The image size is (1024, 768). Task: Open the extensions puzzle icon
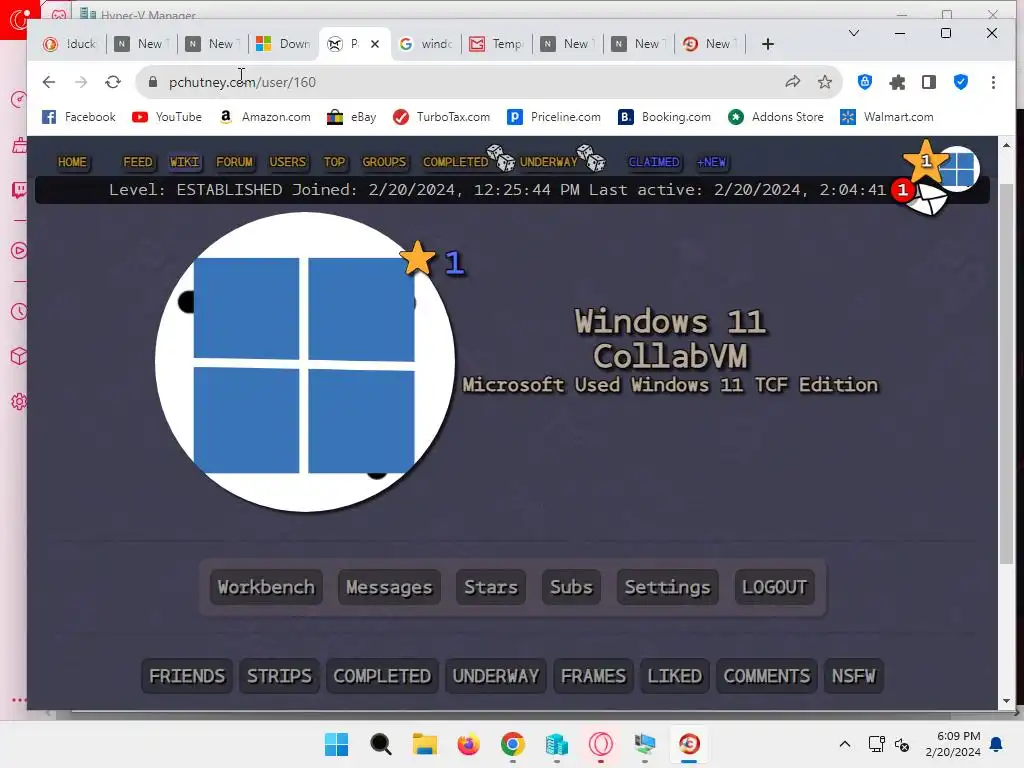click(x=897, y=82)
